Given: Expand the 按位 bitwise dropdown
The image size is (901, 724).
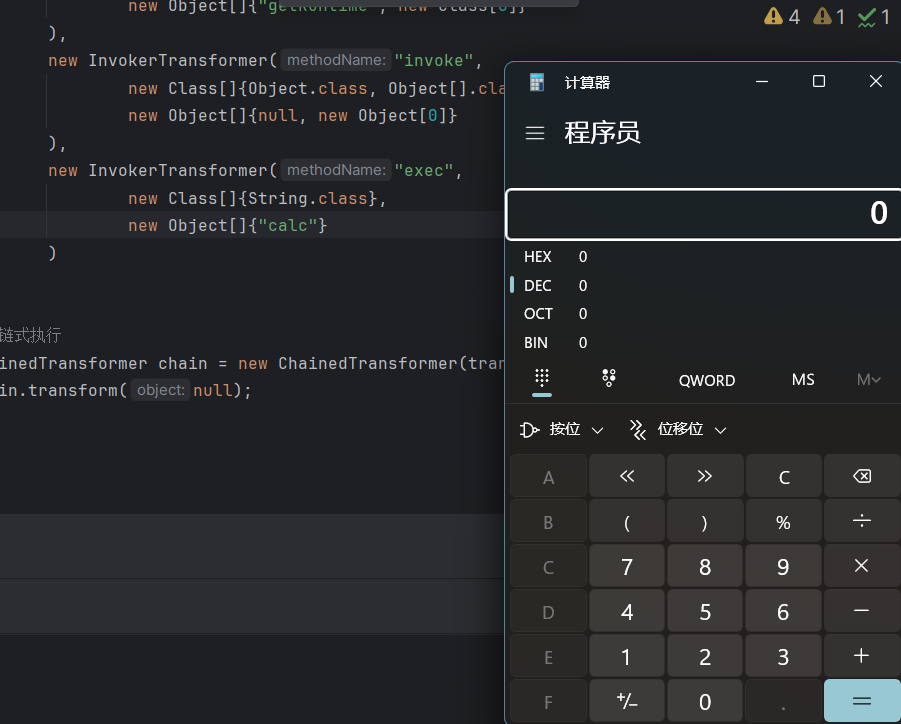Looking at the screenshot, I should (561, 430).
